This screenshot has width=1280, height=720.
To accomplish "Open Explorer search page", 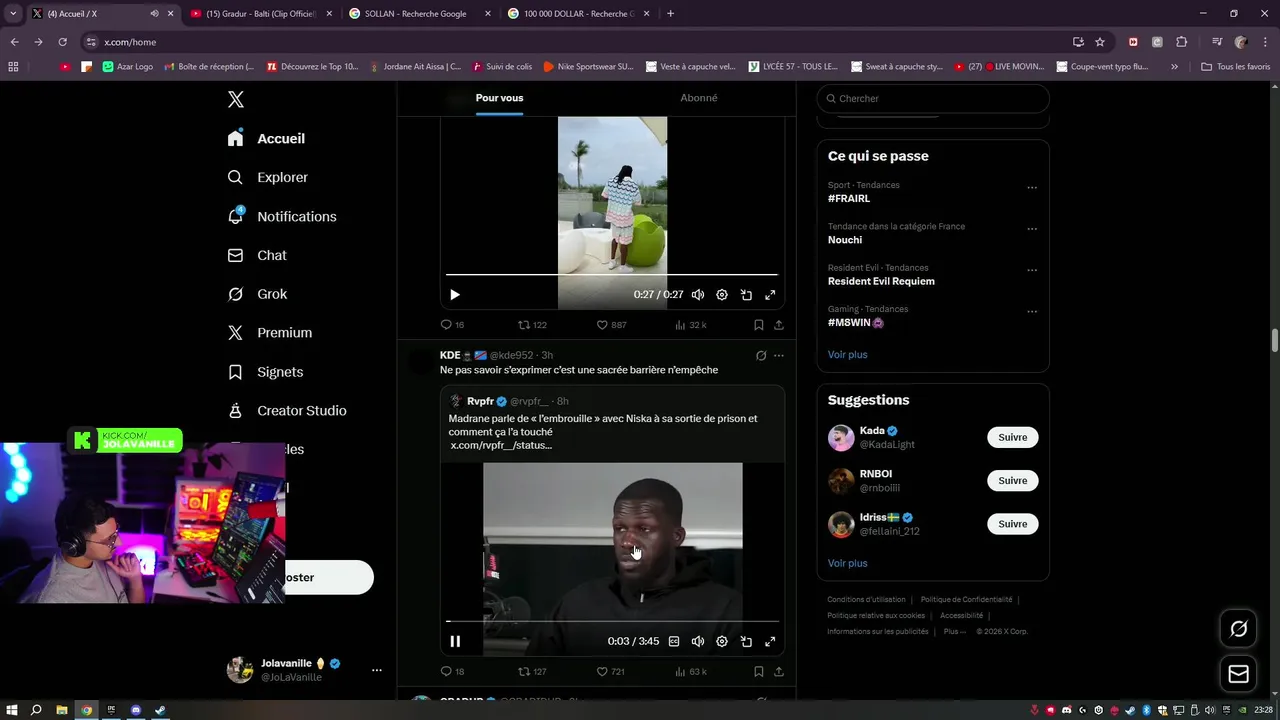I will click(x=267, y=177).
